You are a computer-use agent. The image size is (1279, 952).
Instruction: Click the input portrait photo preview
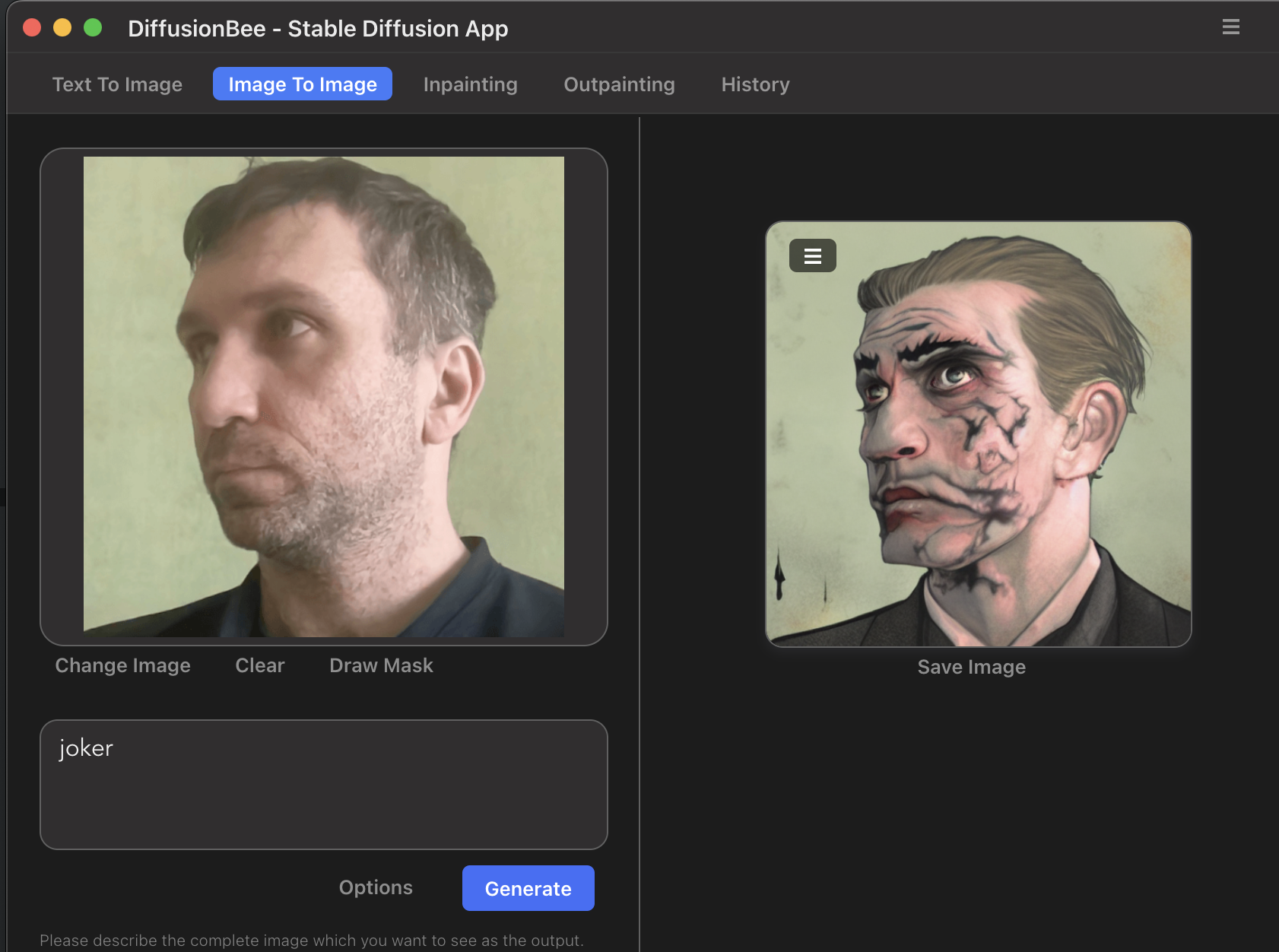(x=323, y=396)
